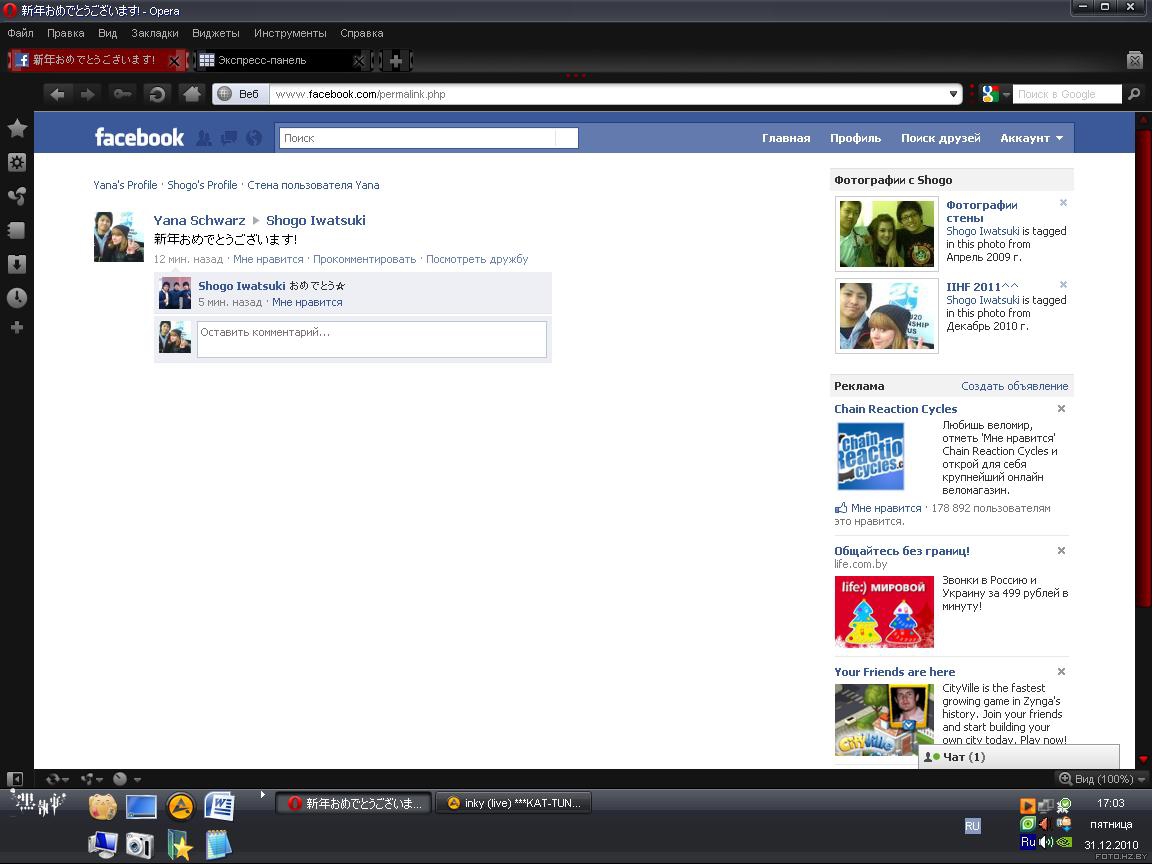
Task: Open the History clock panel in sidebar
Action: pos(17,298)
